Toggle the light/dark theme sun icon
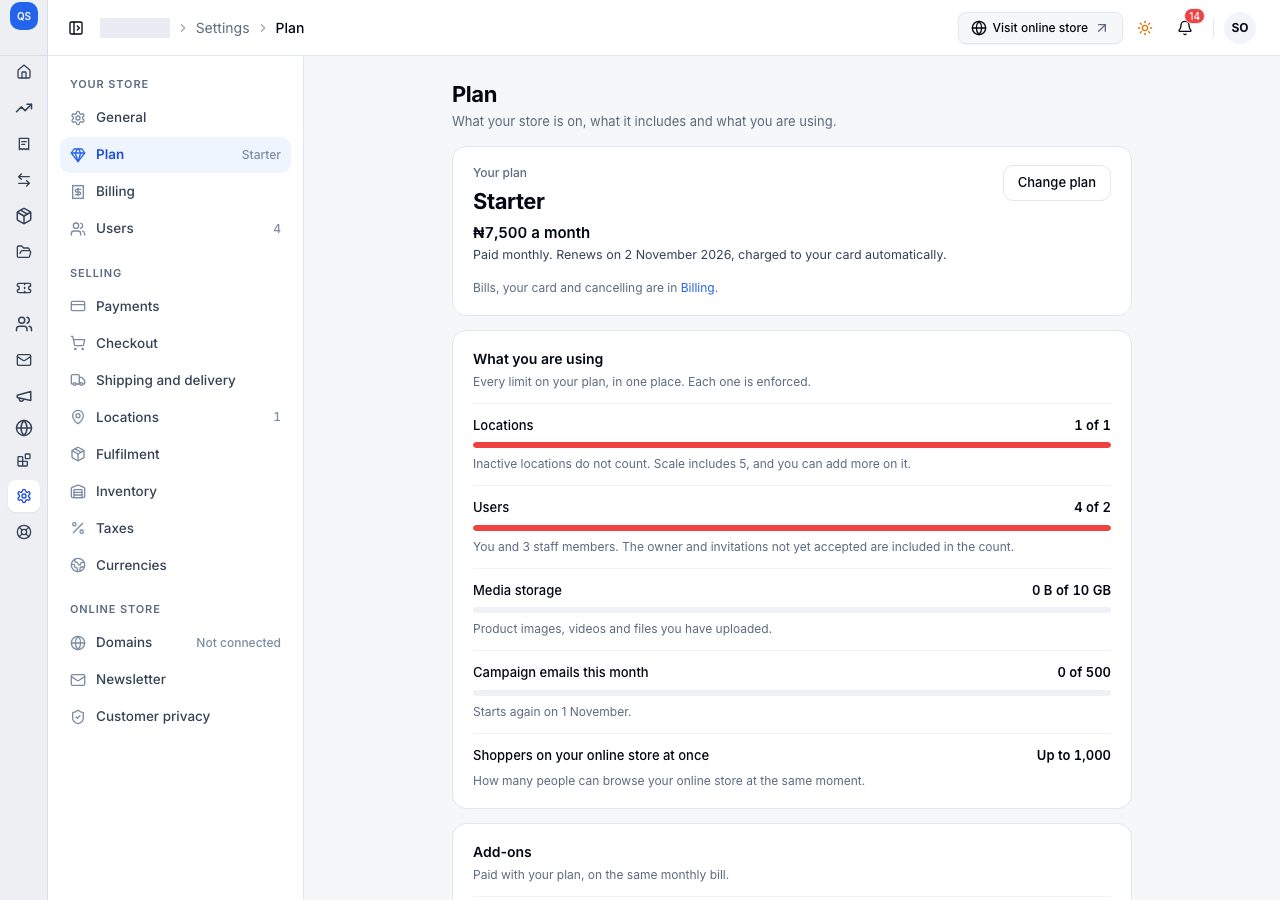 click(1145, 28)
